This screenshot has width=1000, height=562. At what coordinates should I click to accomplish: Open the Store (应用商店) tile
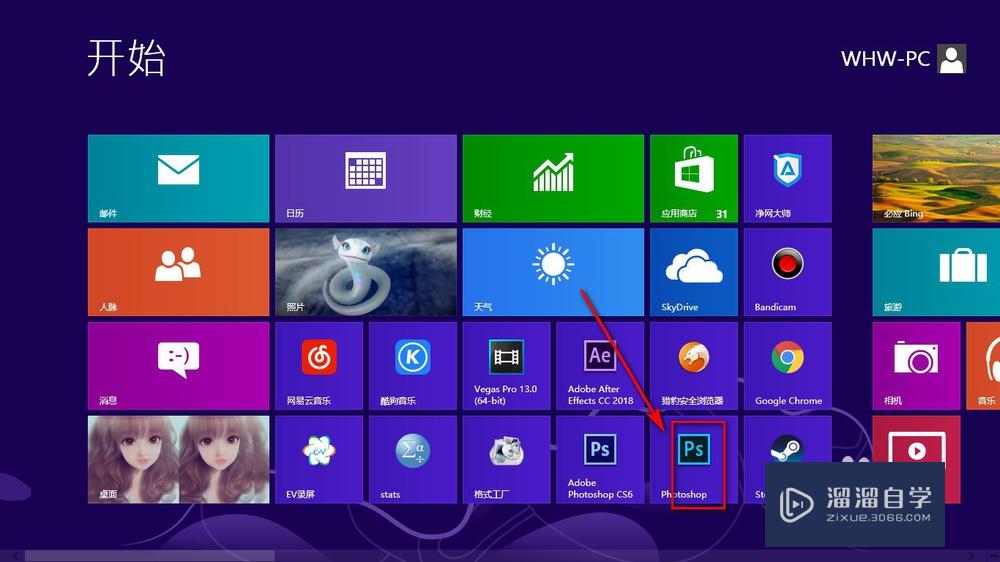[x=694, y=178]
